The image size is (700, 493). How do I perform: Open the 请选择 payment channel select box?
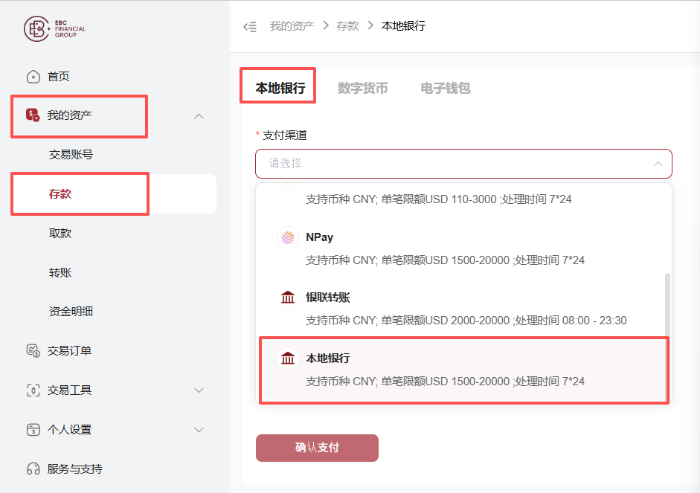[x=464, y=164]
